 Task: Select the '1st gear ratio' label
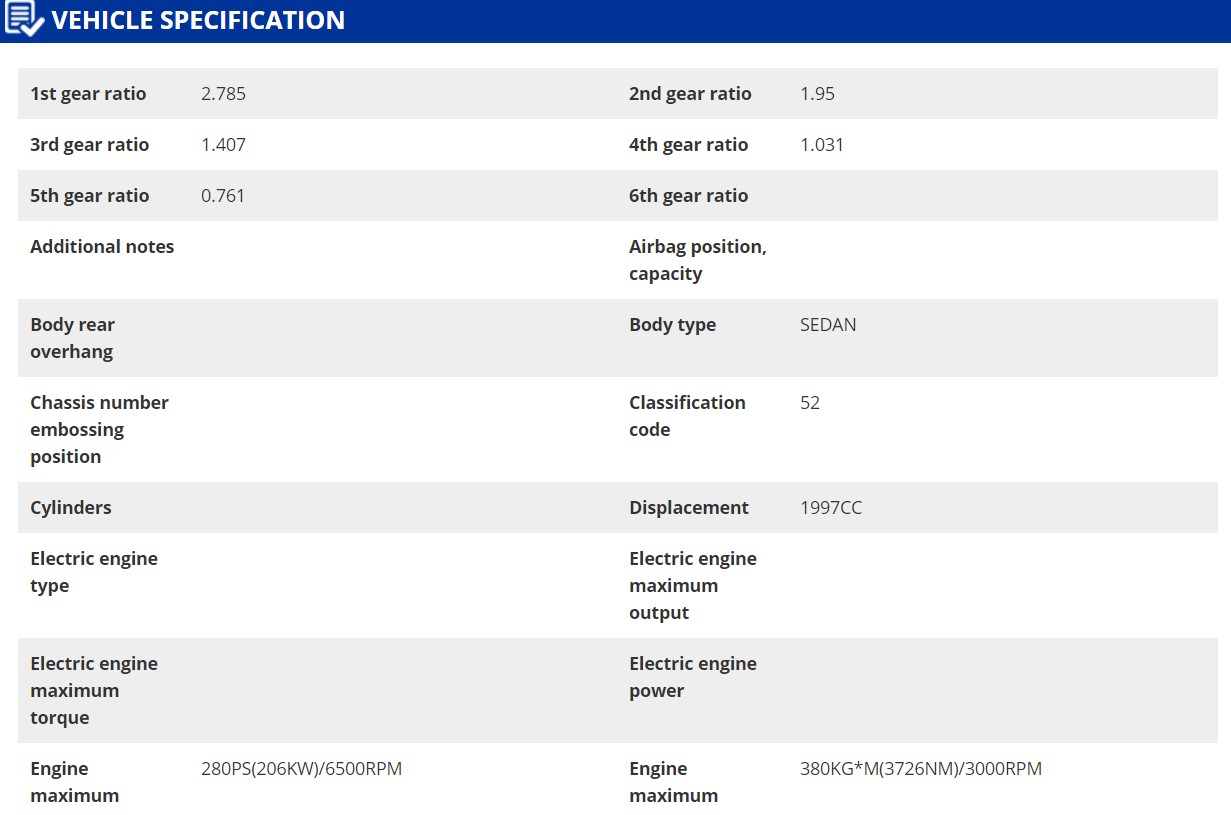point(88,94)
